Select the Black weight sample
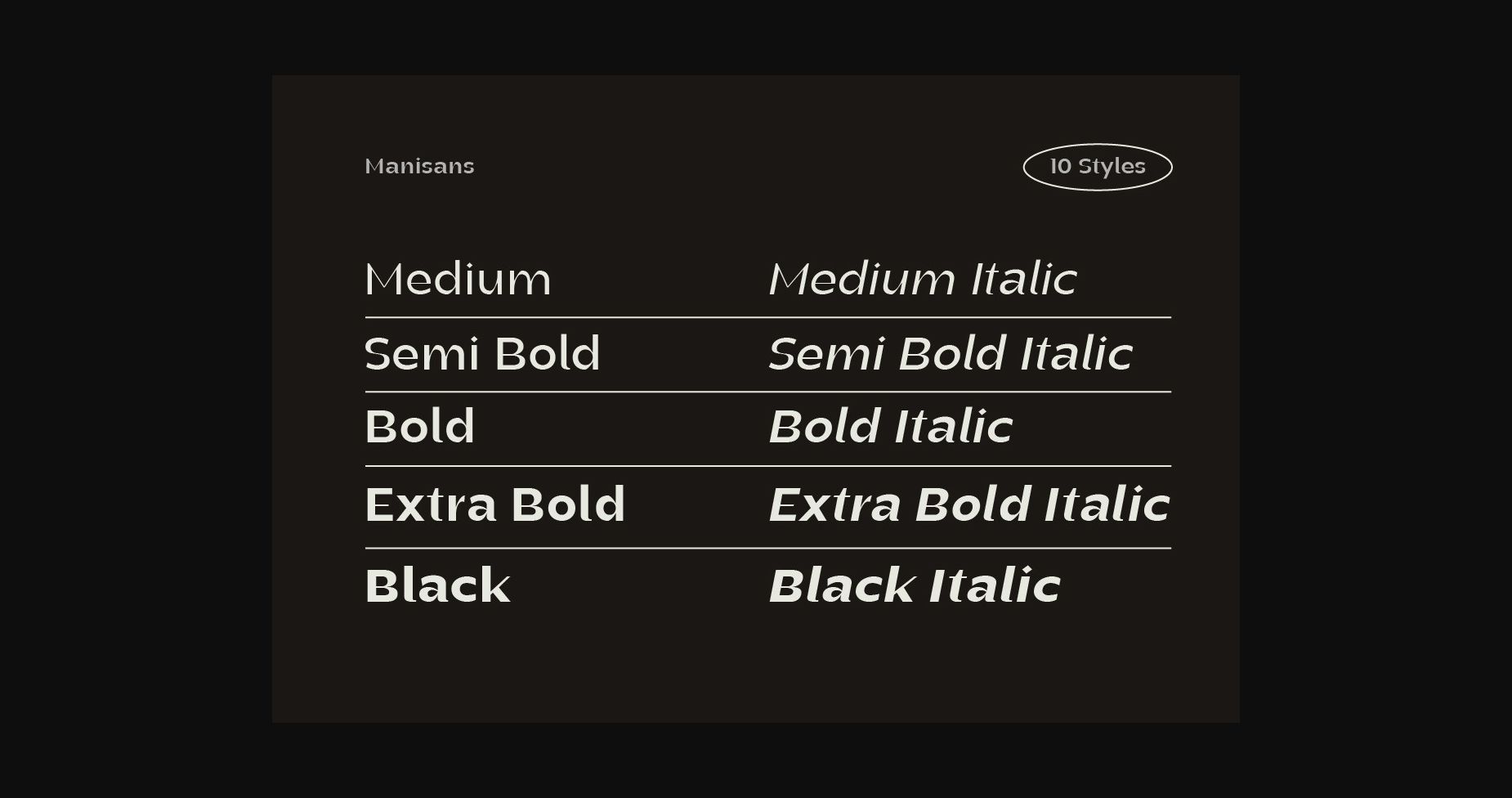The width and height of the screenshot is (1512, 798). click(x=438, y=585)
